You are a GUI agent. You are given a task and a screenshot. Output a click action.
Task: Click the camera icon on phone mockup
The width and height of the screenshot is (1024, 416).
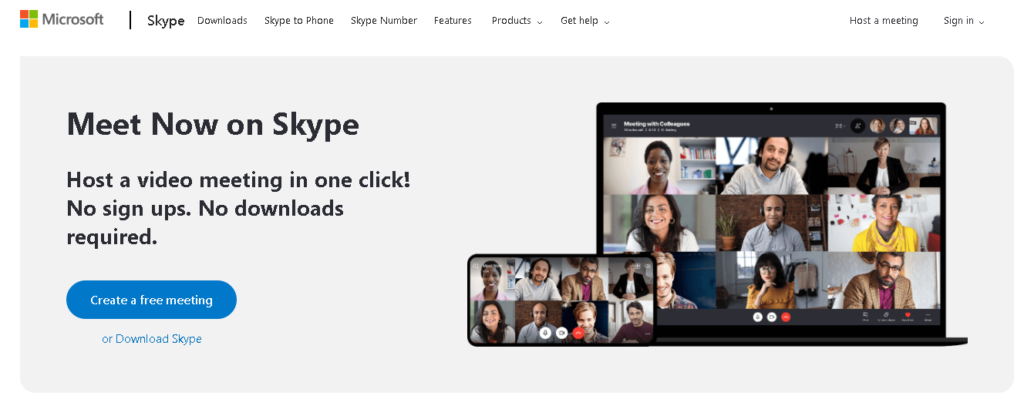pyautogui.click(x=562, y=333)
